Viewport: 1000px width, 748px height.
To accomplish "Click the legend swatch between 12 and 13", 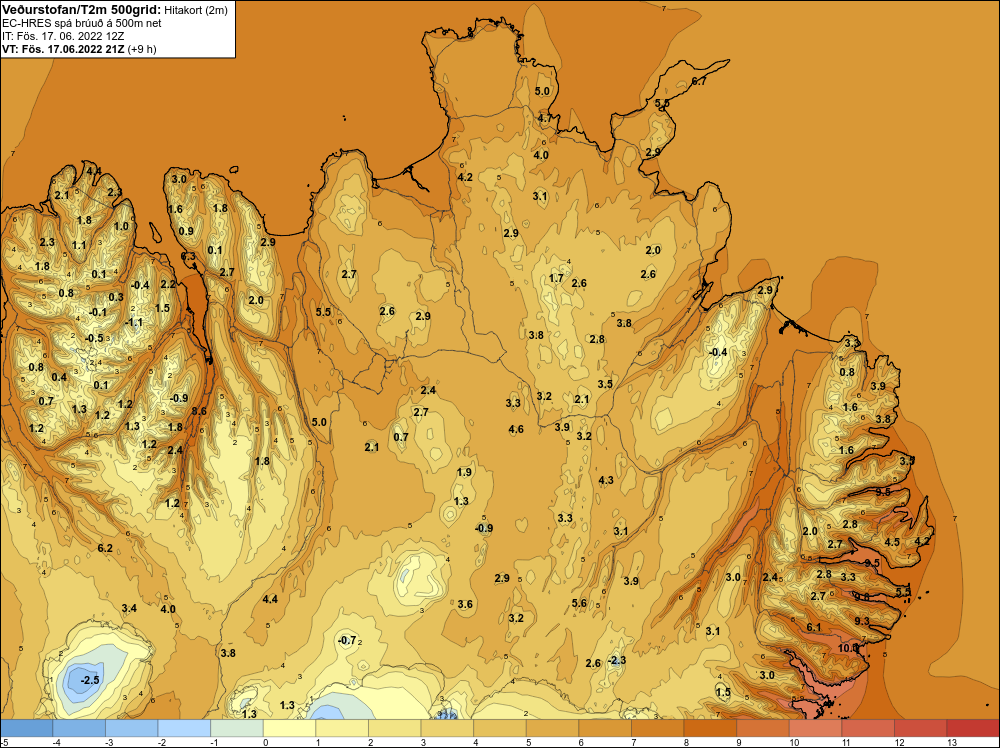I will 920,728.
